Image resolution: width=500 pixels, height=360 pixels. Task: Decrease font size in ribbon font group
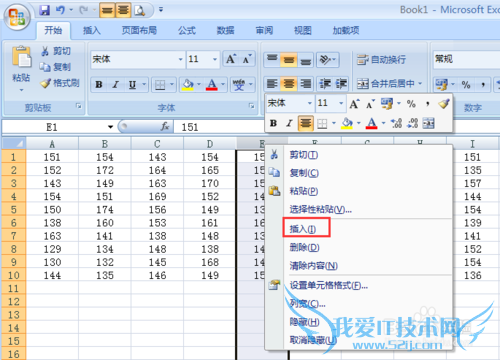[x=247, y=59]
